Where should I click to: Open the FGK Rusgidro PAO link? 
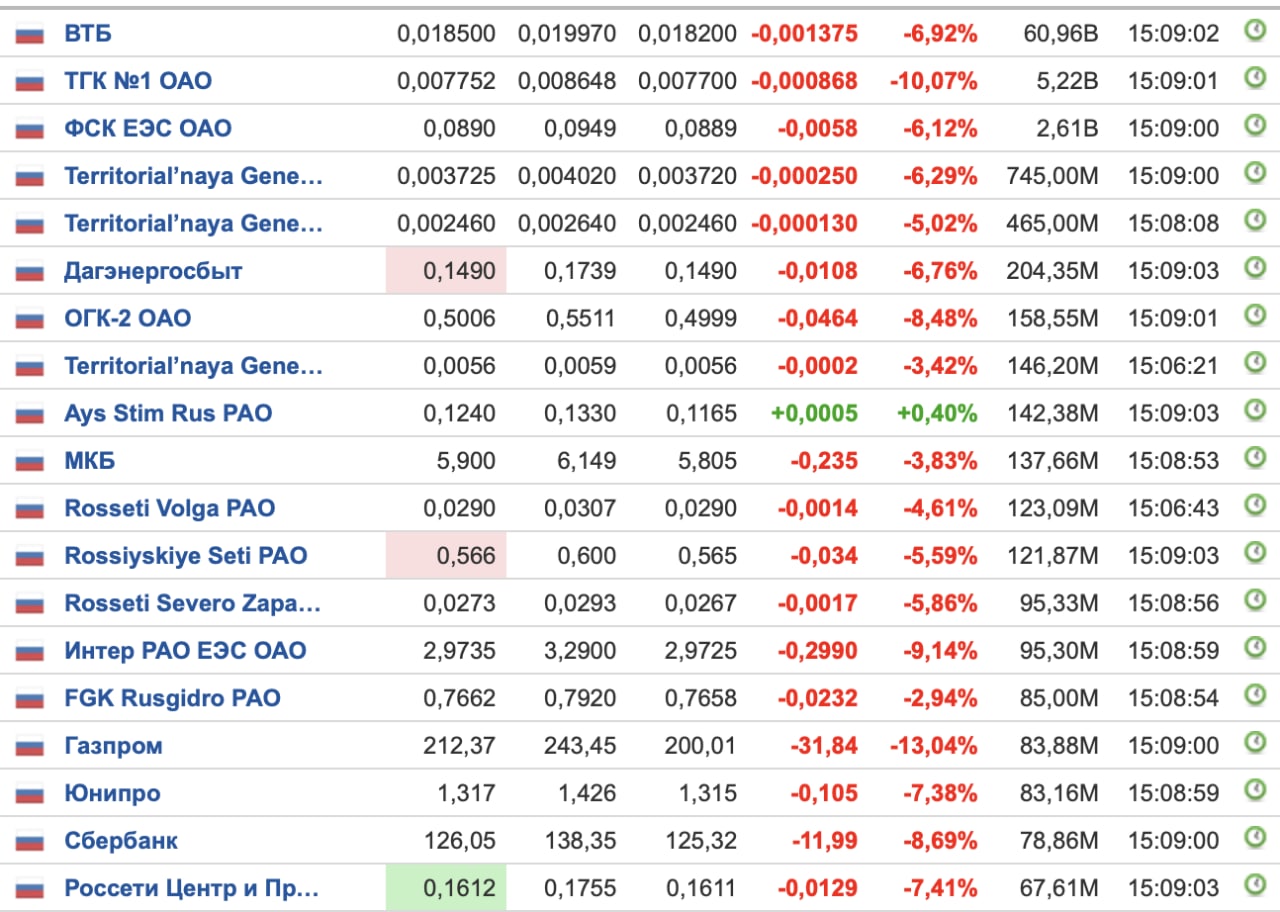pos(172,698)
